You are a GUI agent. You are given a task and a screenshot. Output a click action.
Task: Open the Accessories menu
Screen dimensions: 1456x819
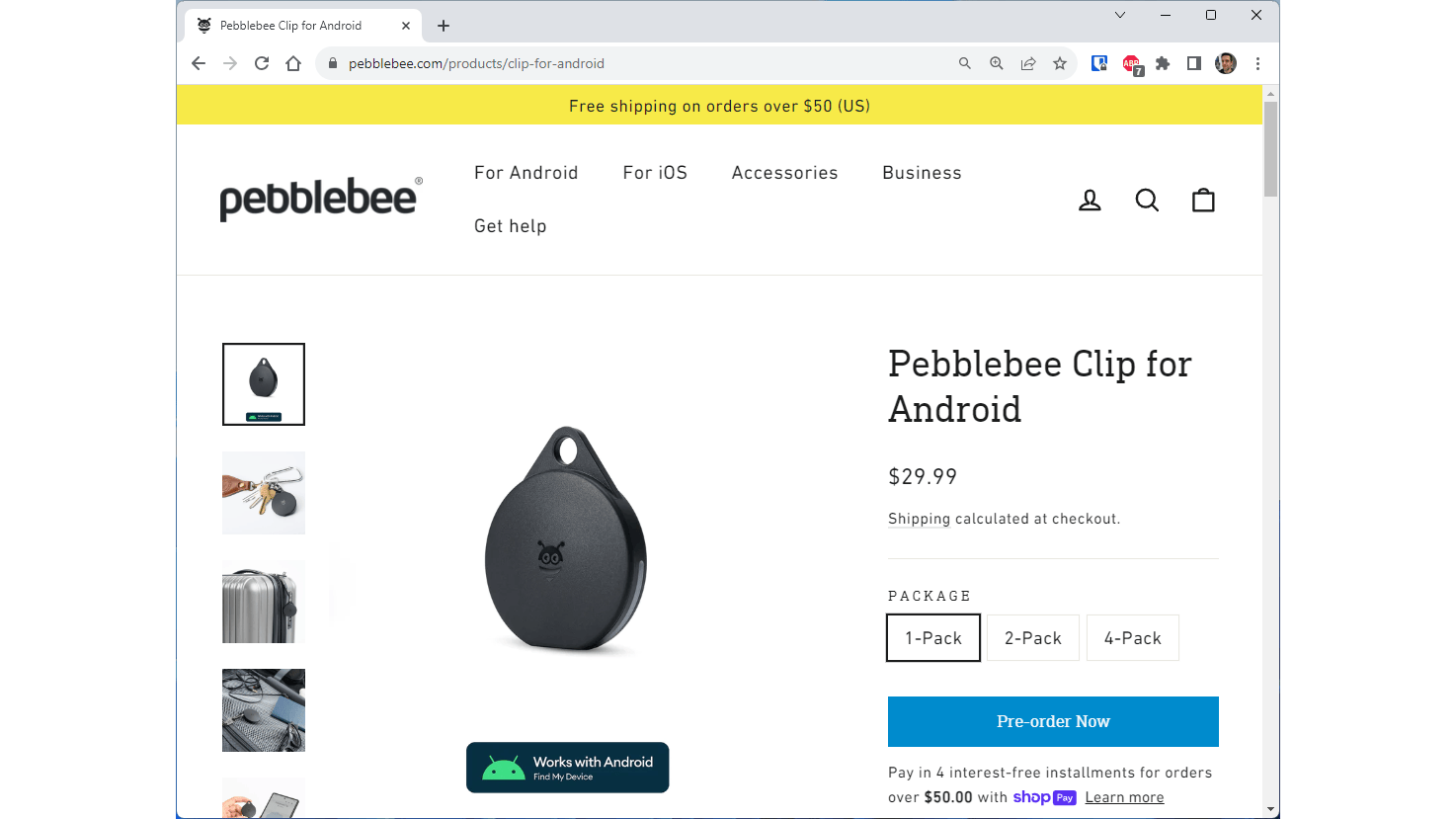tap(784, 173)
